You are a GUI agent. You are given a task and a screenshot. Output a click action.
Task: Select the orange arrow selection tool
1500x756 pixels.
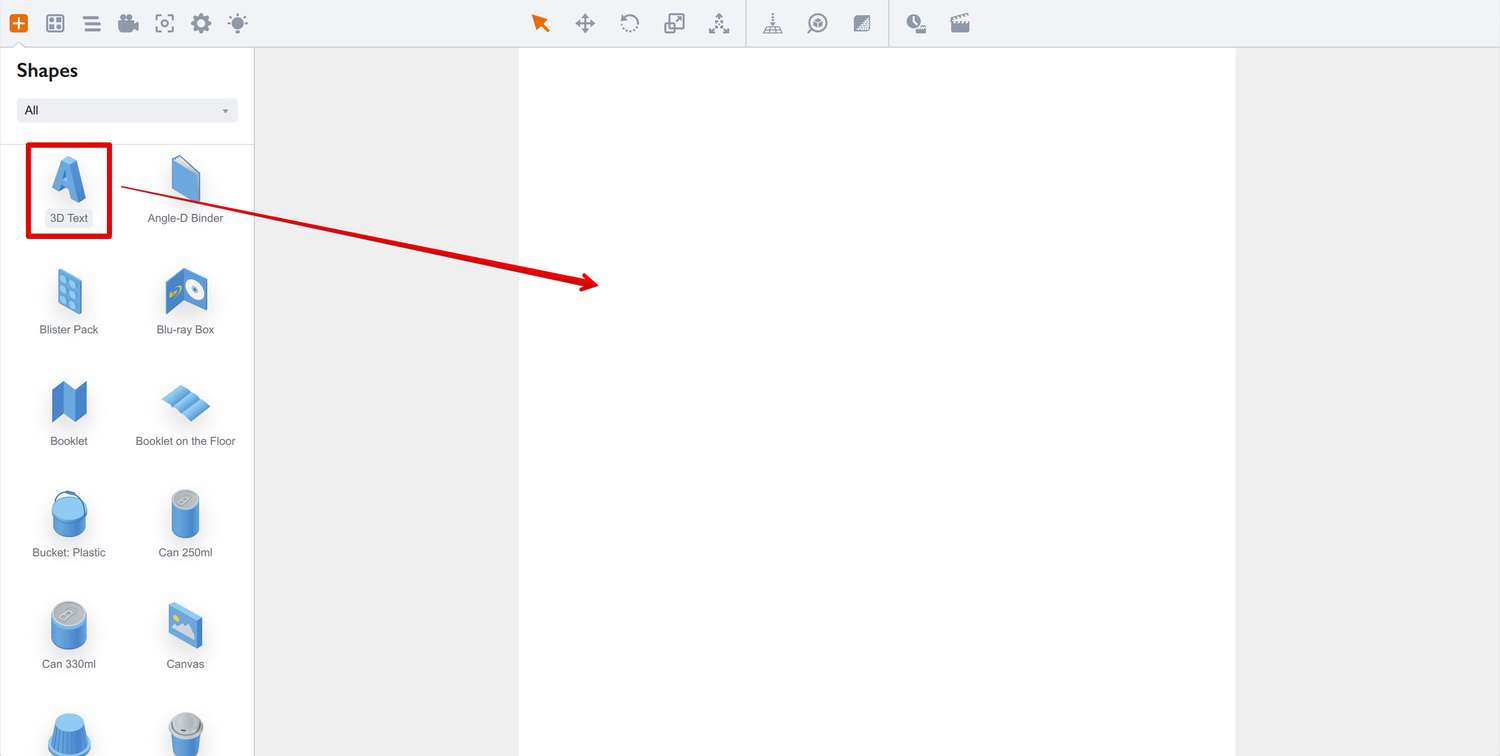(541, 23)
